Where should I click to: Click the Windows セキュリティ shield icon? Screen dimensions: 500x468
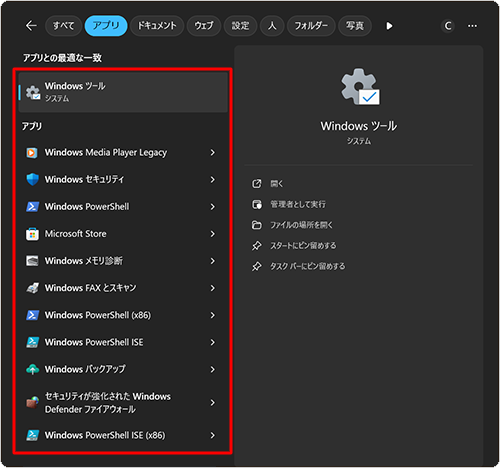(x=32, y=180)
